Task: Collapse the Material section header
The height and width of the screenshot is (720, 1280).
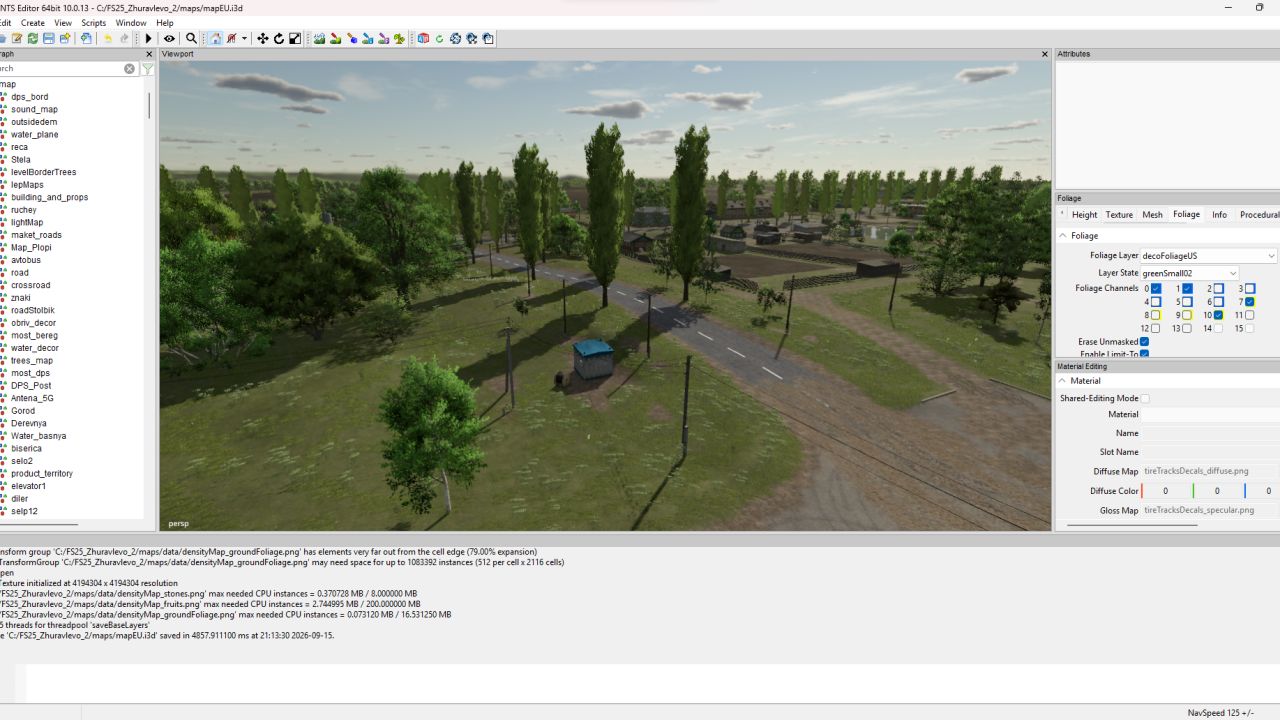Action: (x=1168, y=381)
